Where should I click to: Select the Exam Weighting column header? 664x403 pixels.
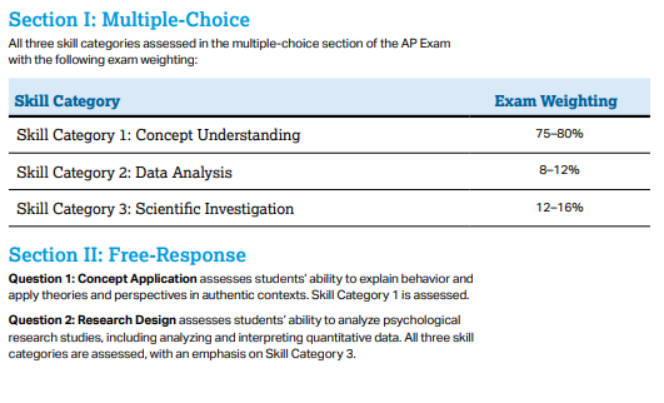click(556, 101)
